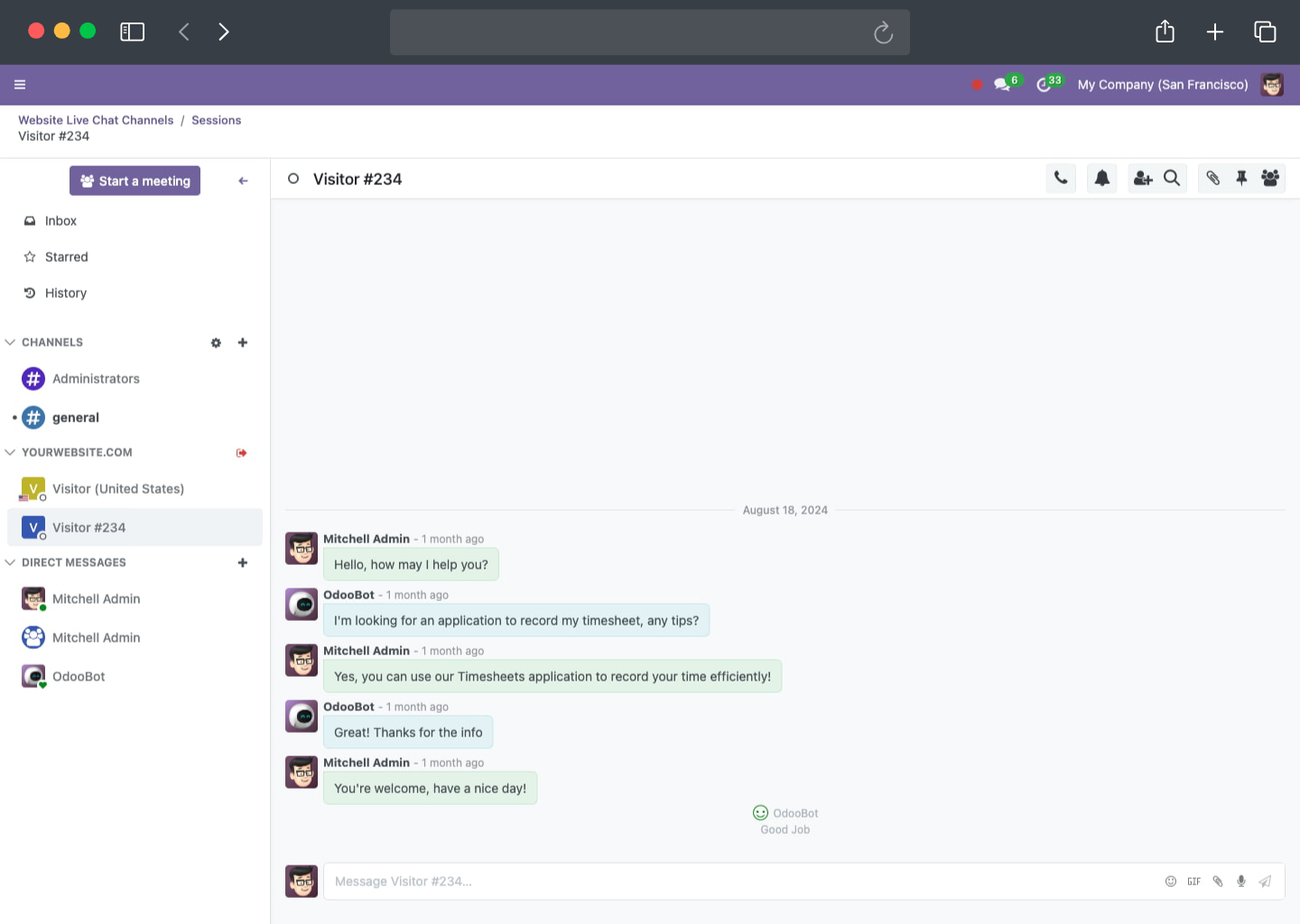Collapse the Discuss sidebar arrow
The image size is (1300, 924).
pos(243,181)
